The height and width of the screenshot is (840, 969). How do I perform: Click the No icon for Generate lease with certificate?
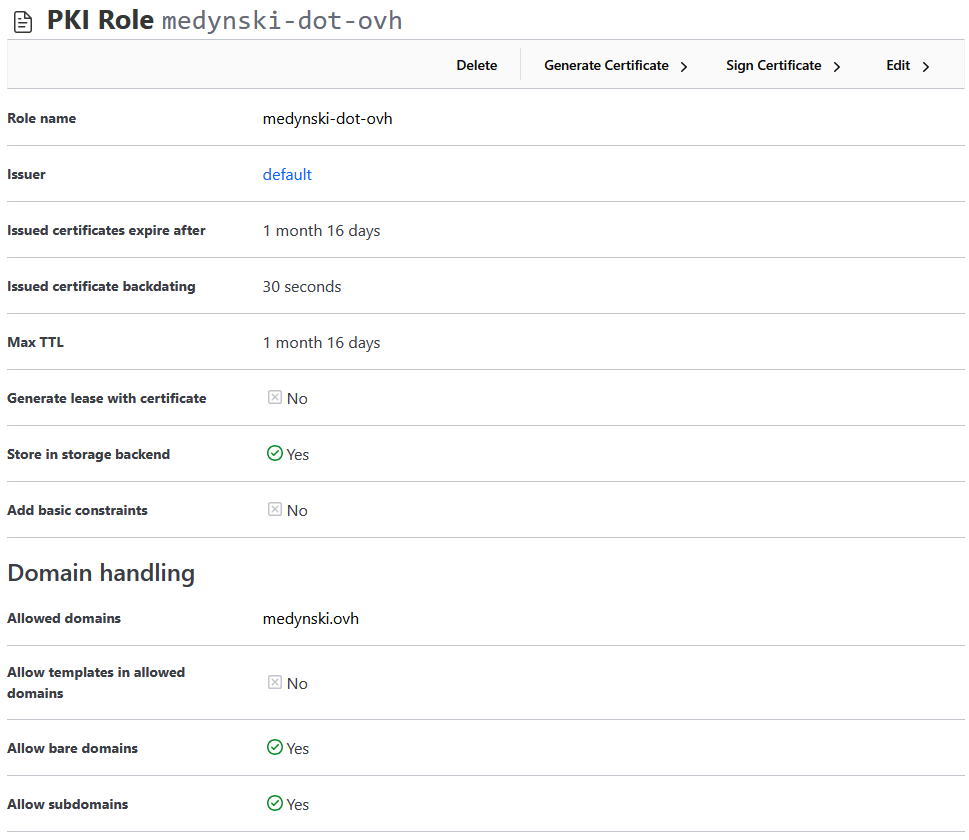[275, 398]
